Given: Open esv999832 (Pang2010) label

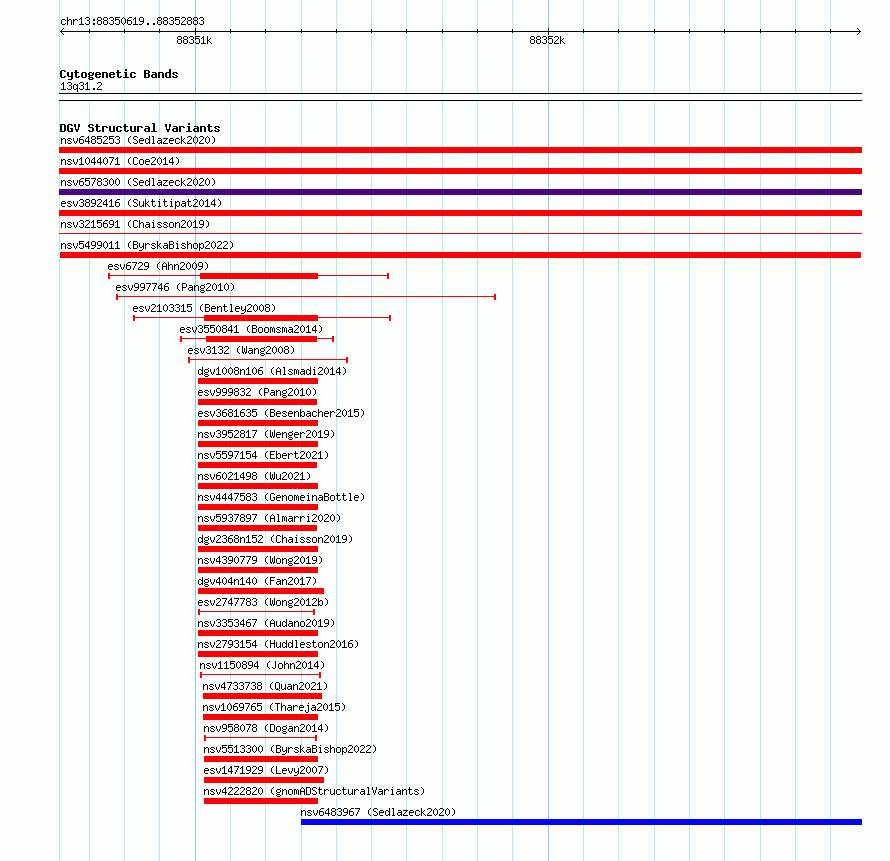Looking at the screenshot, I should (257, 392).
